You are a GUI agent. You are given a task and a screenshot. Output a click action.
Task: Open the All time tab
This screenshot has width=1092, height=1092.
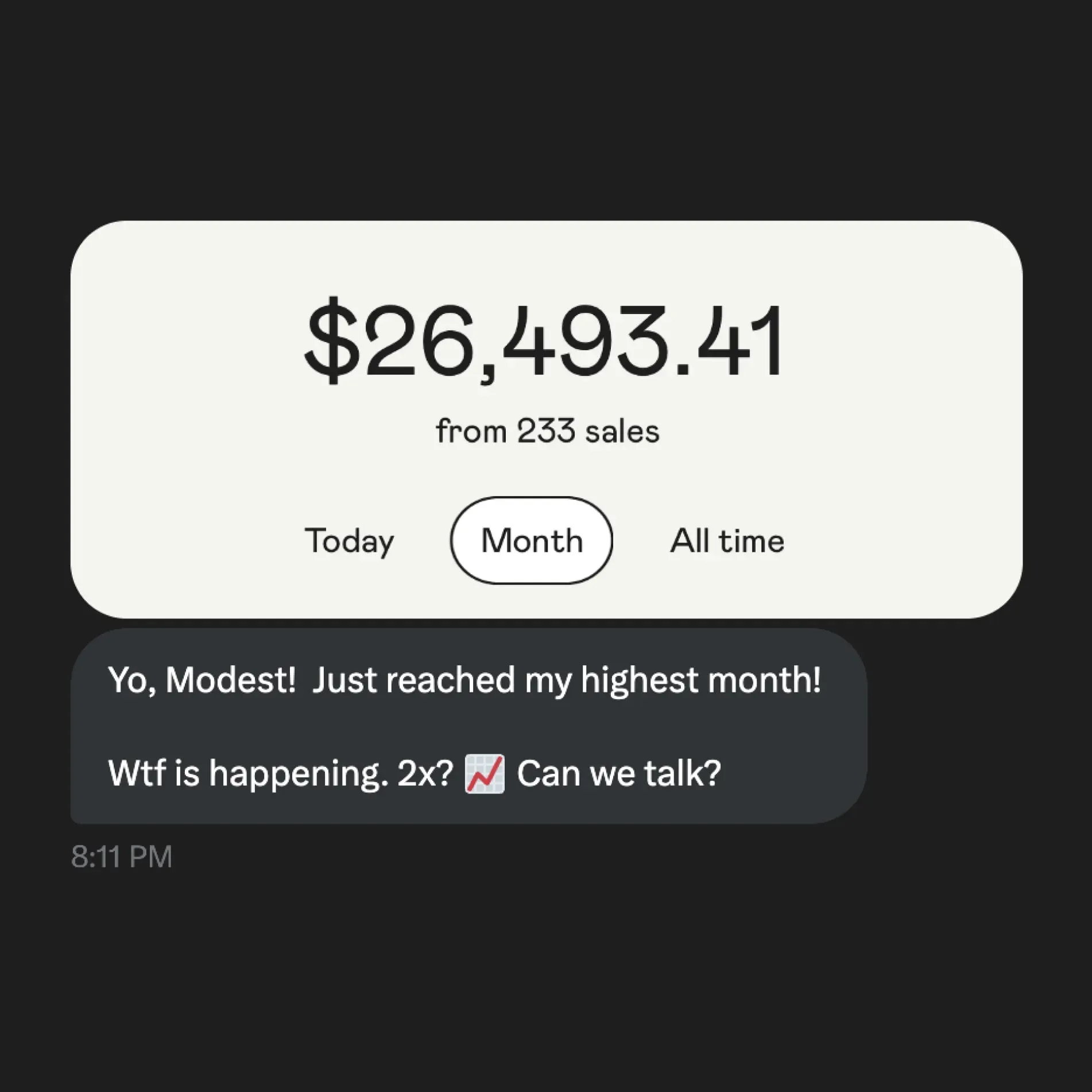coord(727,540)
